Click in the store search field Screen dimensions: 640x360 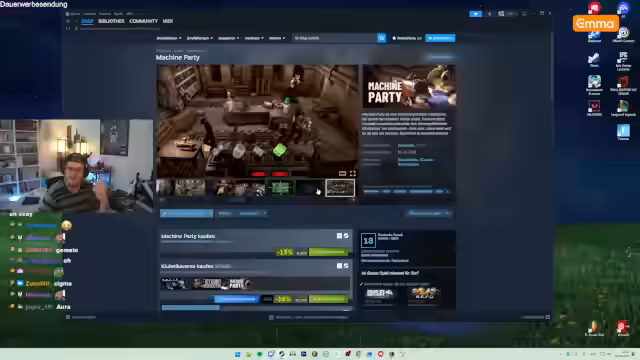pyautogui.click(x=334, y=38)
